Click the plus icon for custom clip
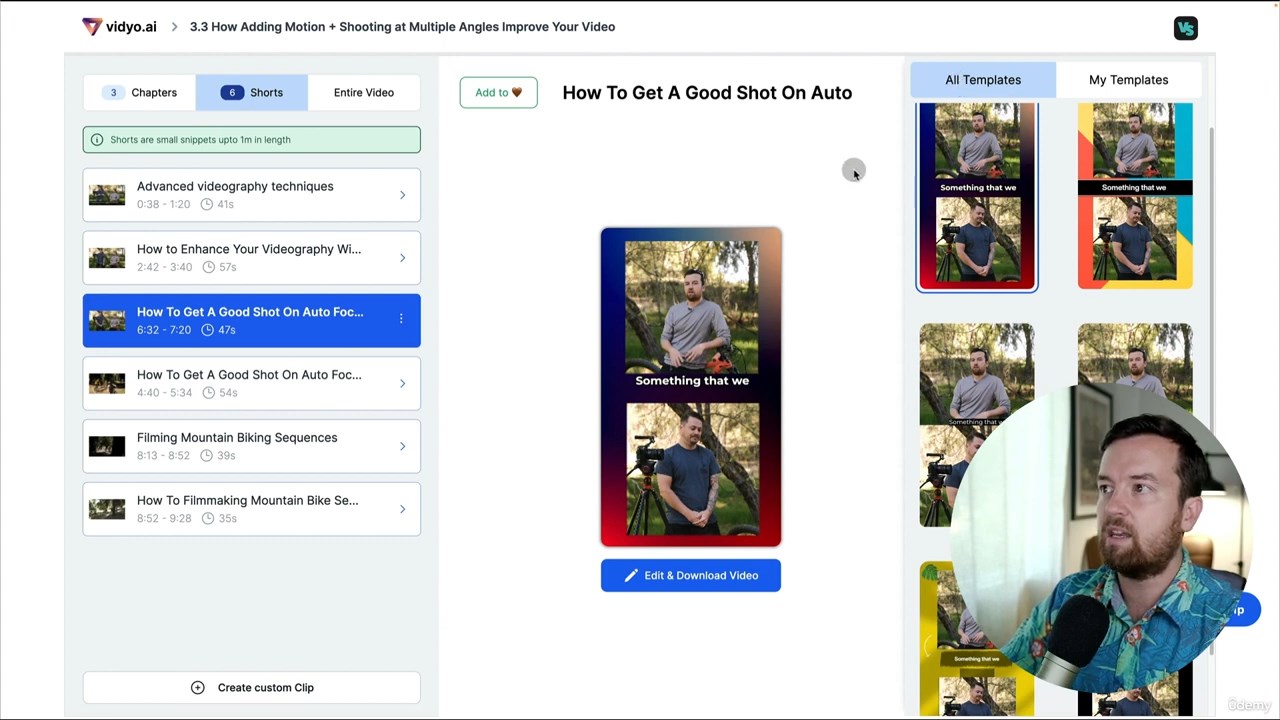 198,688
